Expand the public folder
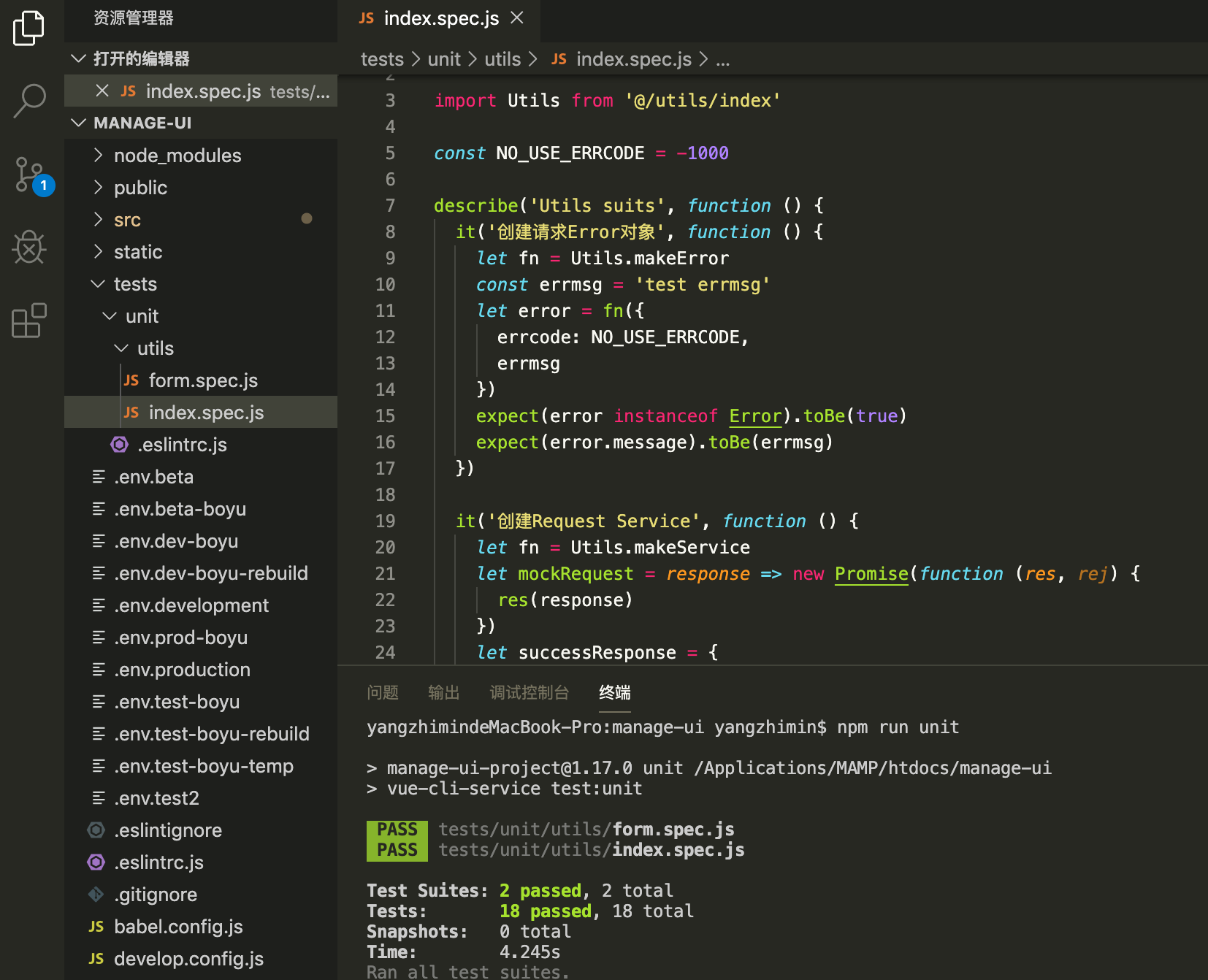The height and width of the screenshot is (980, 1208). (x=98, y=187)
